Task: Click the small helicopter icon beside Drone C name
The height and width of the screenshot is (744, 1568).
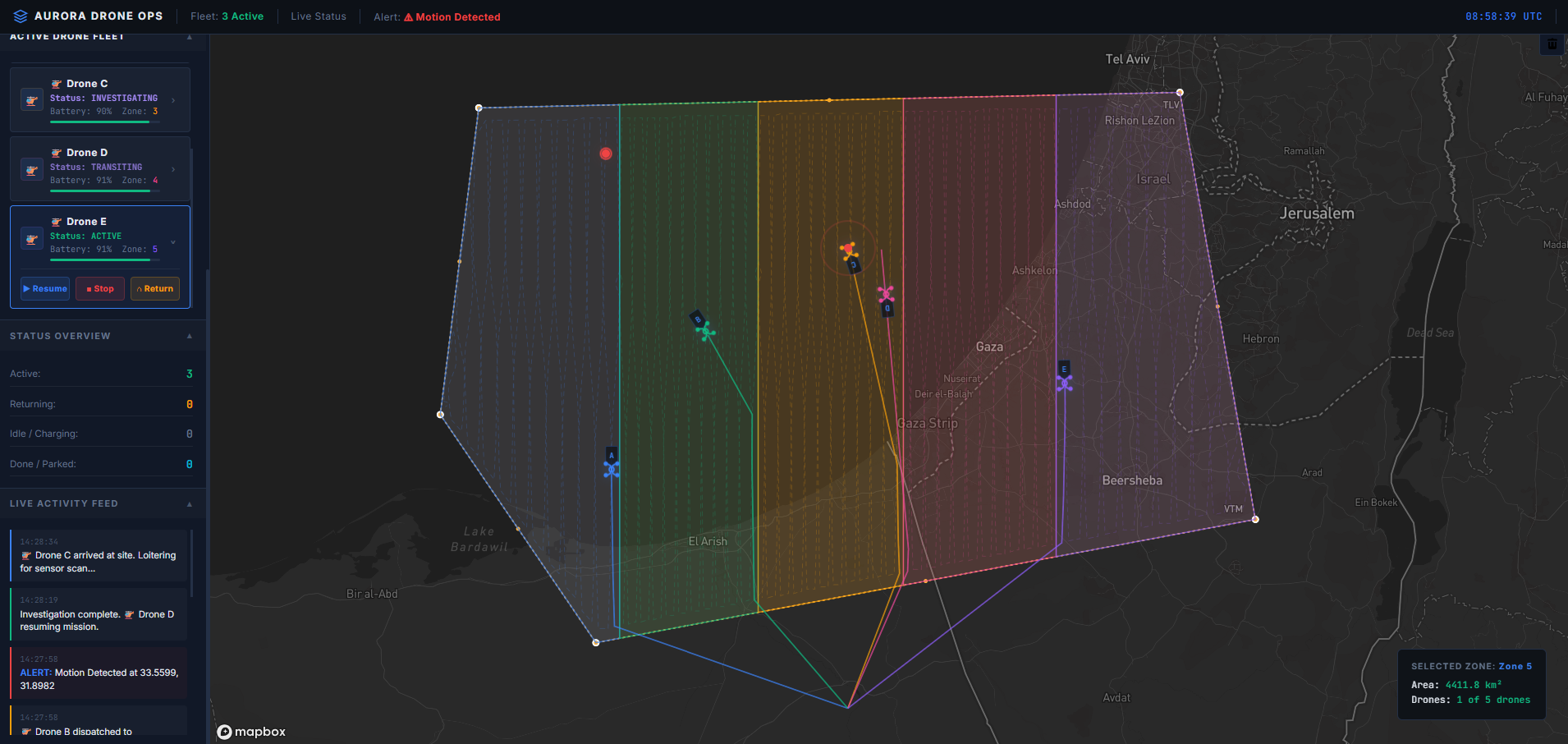Action: point(57,84)
